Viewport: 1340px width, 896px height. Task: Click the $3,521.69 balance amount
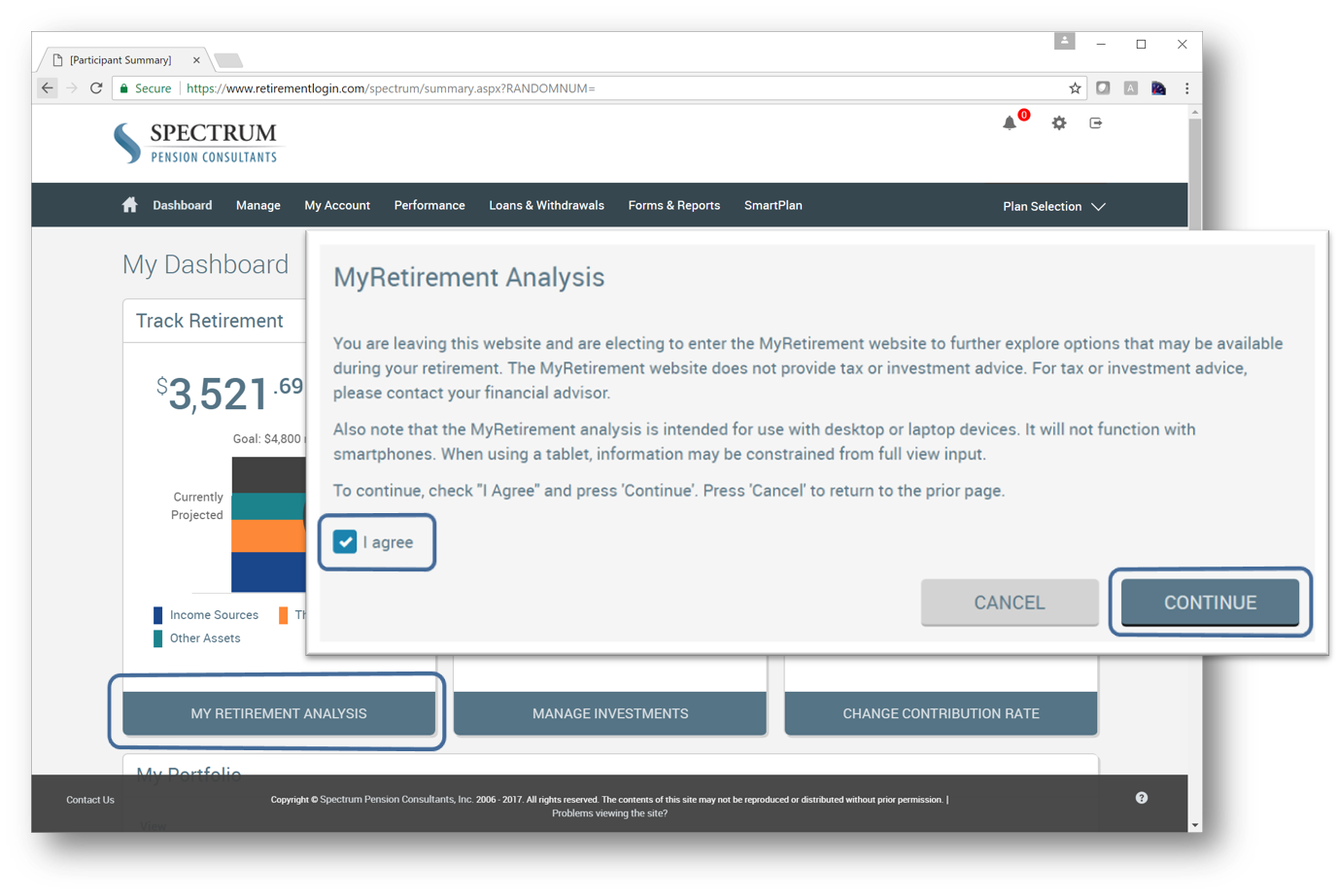(230, 393)
